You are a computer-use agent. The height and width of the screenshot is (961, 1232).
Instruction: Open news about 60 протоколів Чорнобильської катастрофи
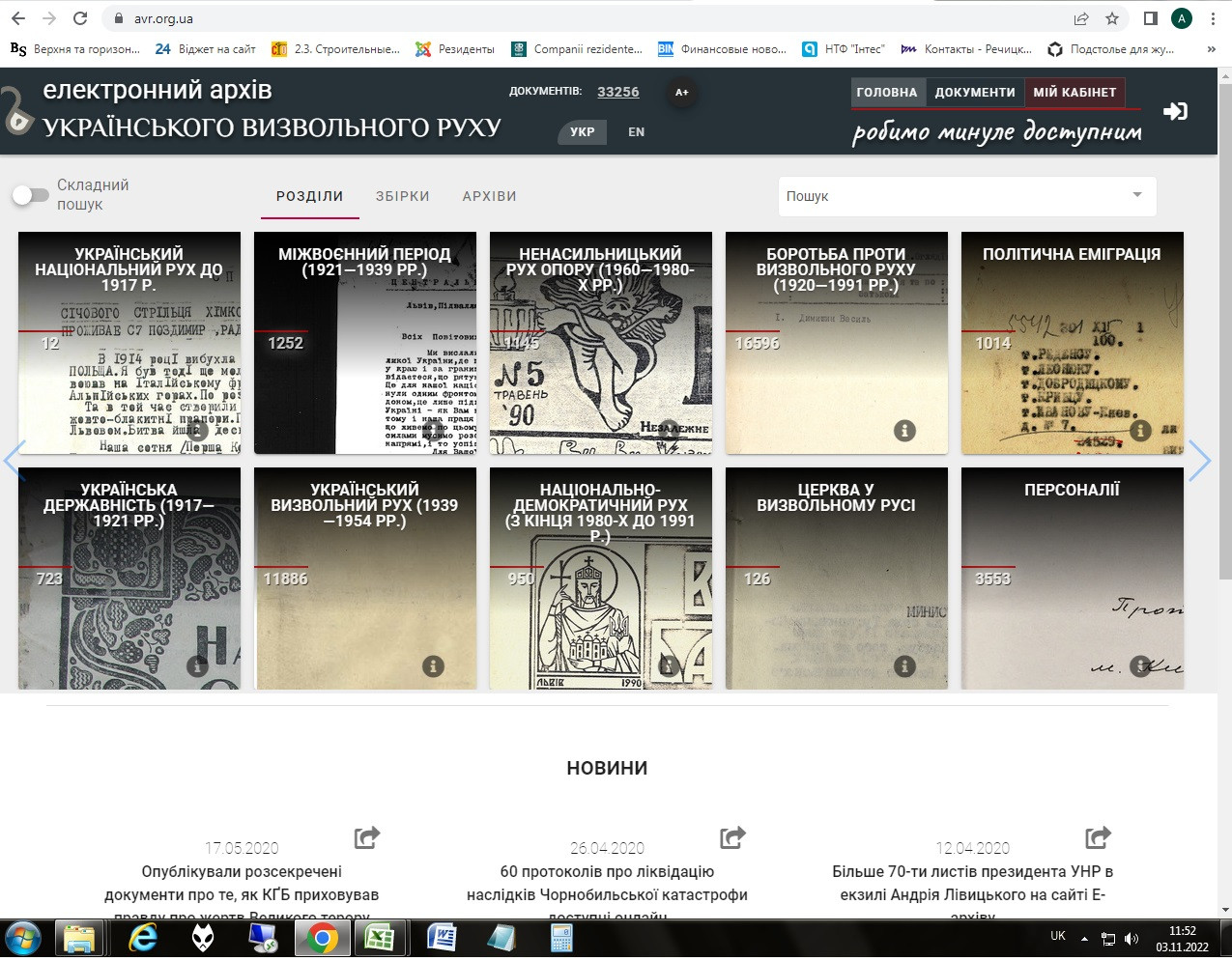click(607, 893)
